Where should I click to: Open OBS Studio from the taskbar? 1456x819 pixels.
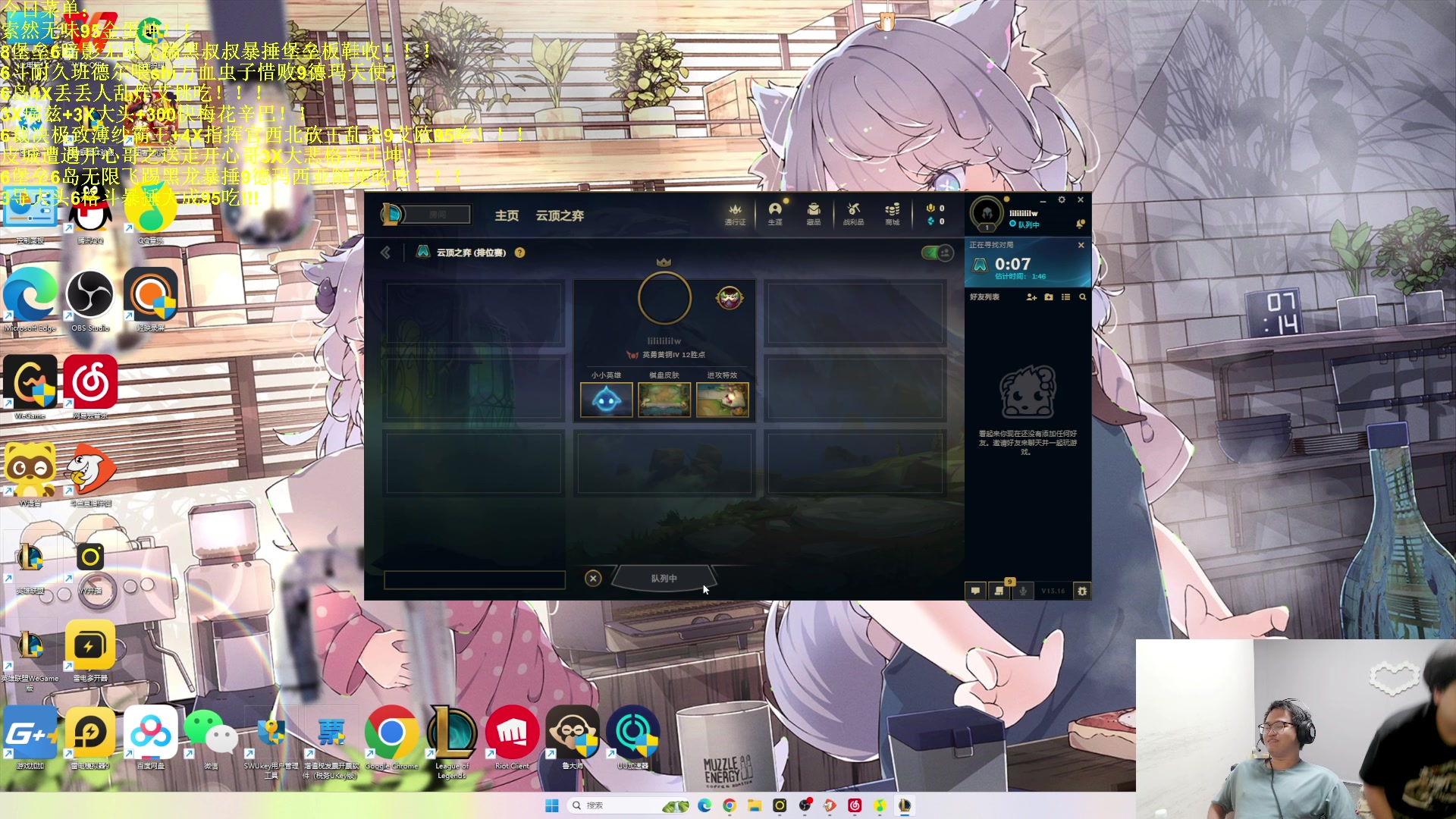[805, 805]
